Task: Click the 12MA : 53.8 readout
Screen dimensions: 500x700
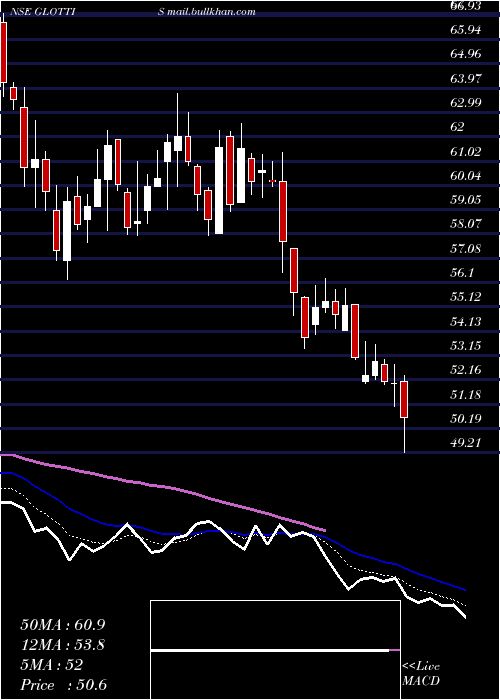Action: 62,645
